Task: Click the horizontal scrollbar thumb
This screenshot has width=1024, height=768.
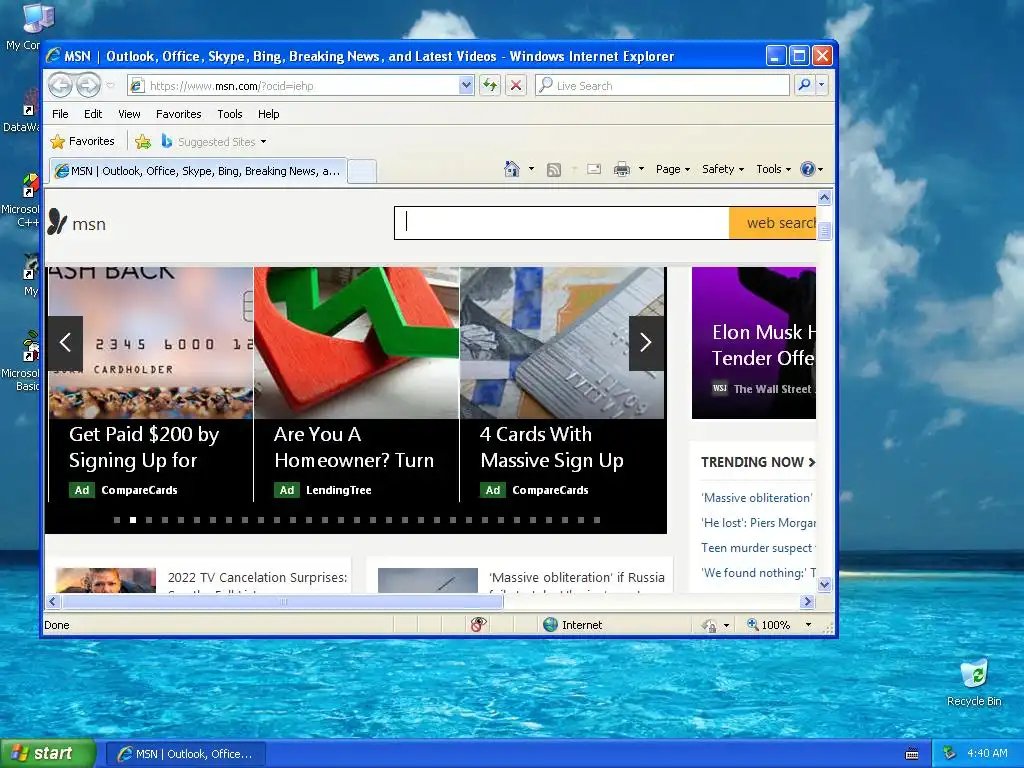Action: tap(282, 601)
